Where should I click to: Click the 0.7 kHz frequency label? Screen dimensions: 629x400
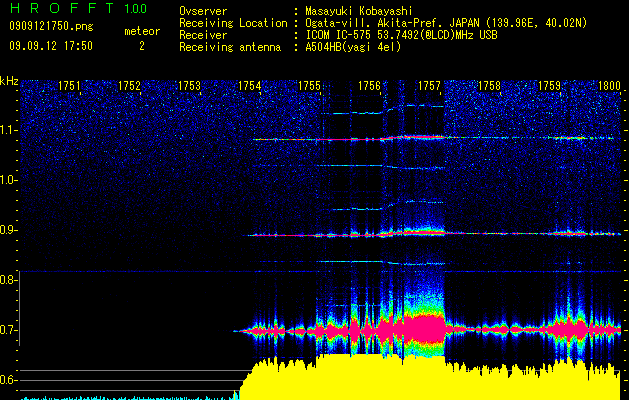[x=9, y=330]
